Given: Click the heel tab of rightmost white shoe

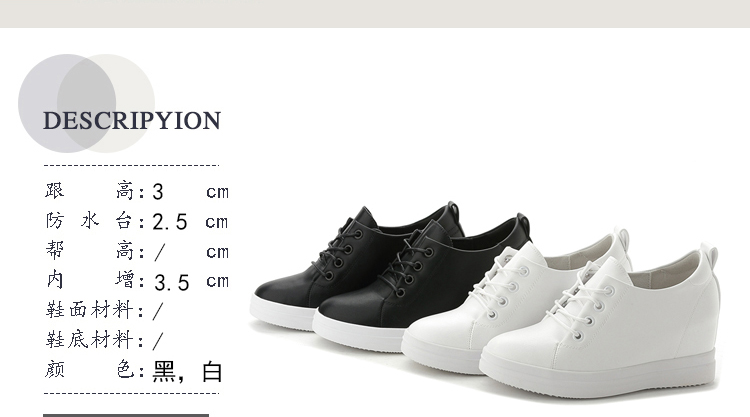Looking at the screenshot, I should pos(709,255).
